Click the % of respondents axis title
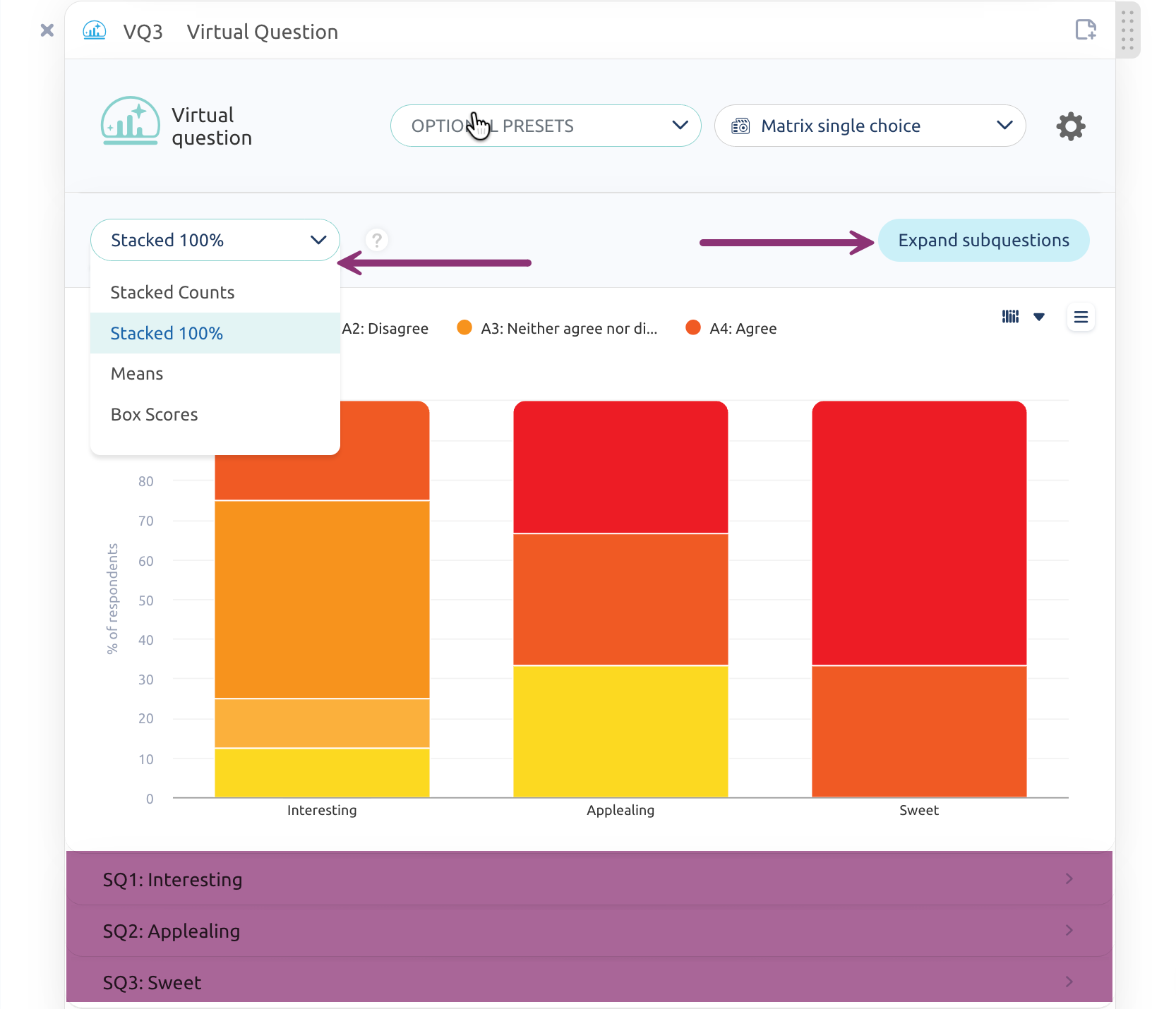The height and width of the screenshot is (1009, 1176). (x=112, y=599)
